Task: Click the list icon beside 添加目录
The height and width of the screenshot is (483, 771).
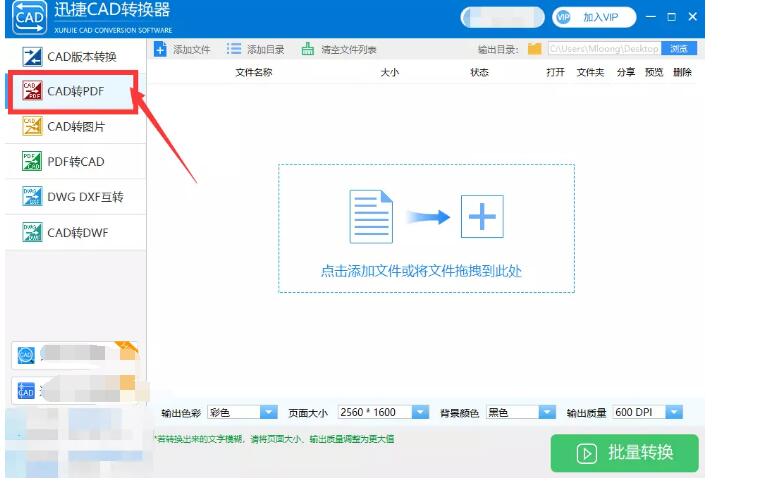Action: click(234, 49)
